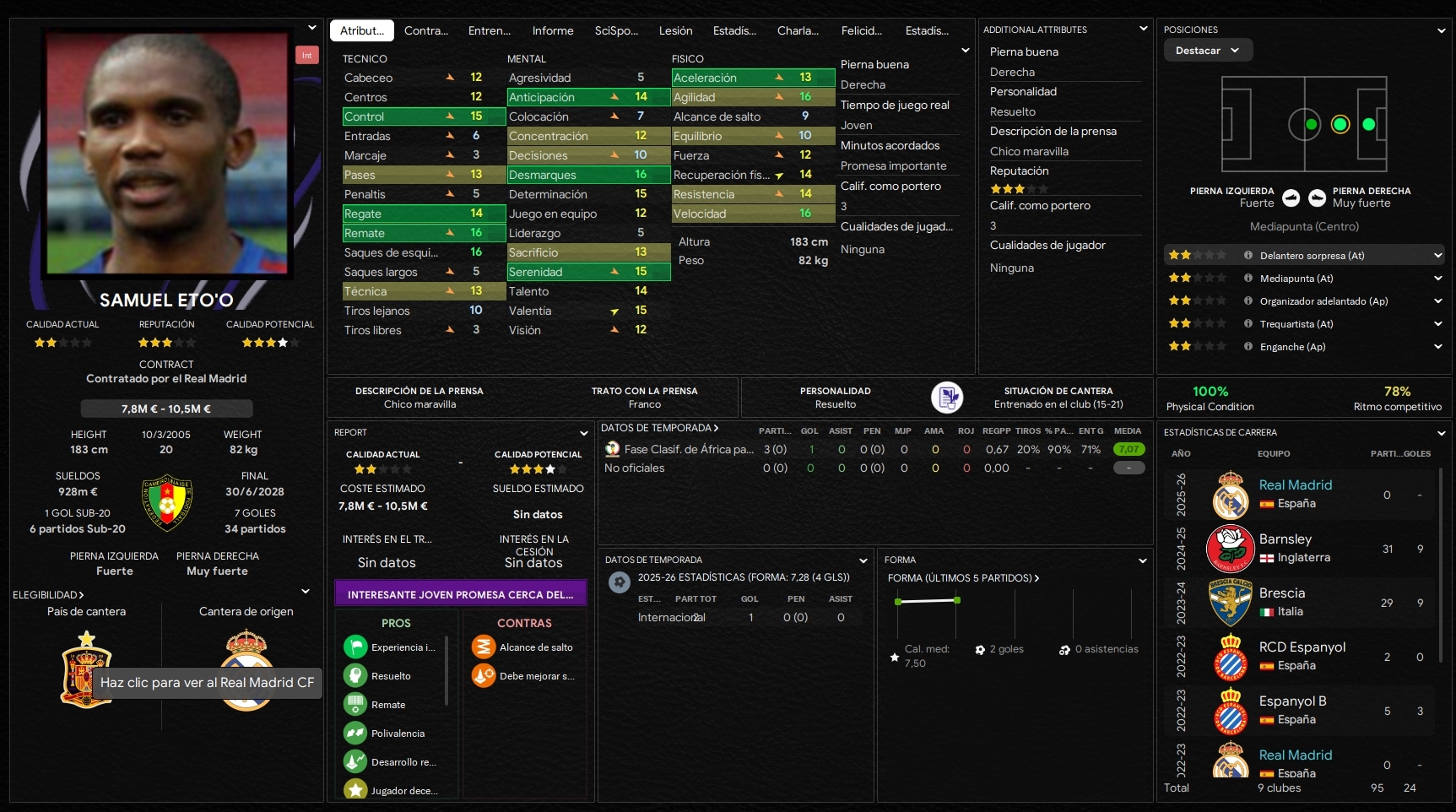Open the Destacar dropdown

point(1208,51)
